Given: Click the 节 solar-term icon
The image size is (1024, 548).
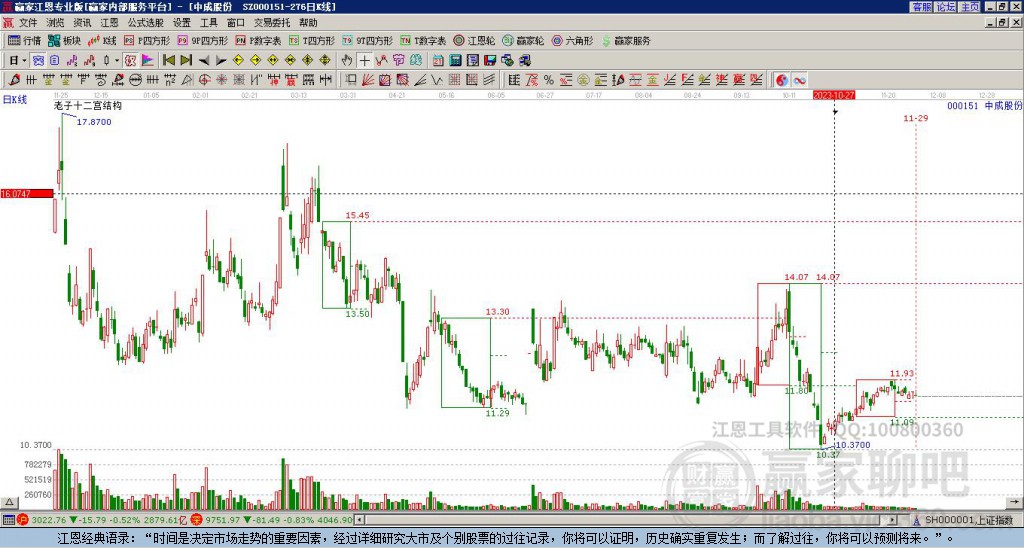Looking at the screenshot, I should coord(398,61).
